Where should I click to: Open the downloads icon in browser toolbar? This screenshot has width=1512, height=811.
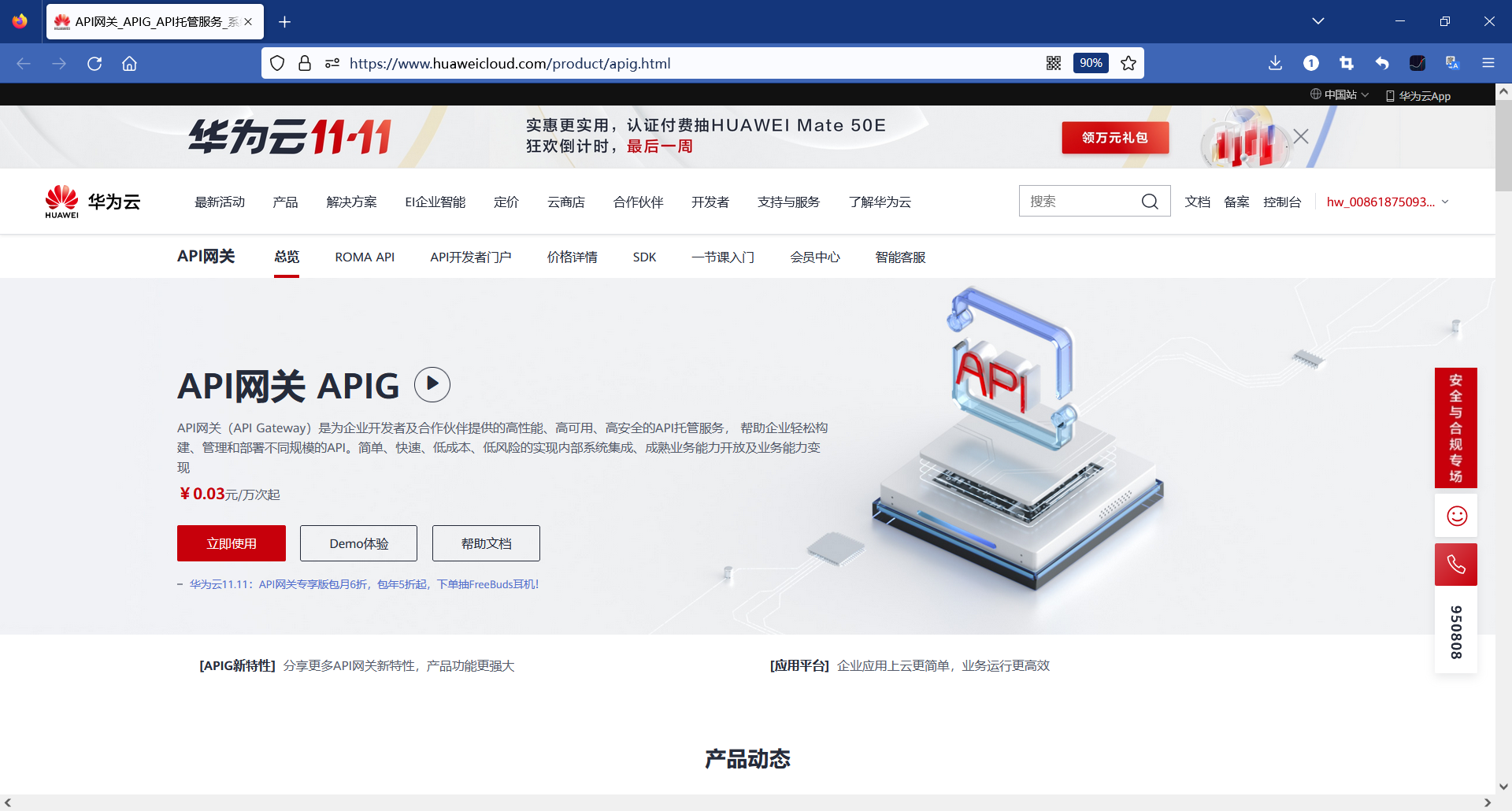coord(1275,63)
